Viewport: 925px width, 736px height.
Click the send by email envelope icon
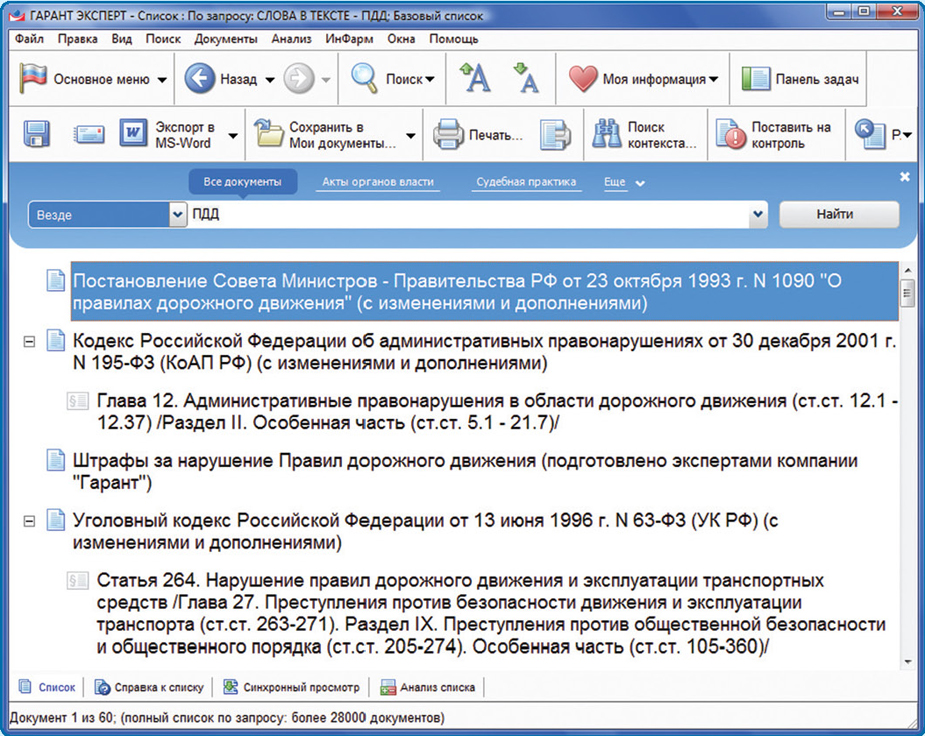[x=88, y=134]
